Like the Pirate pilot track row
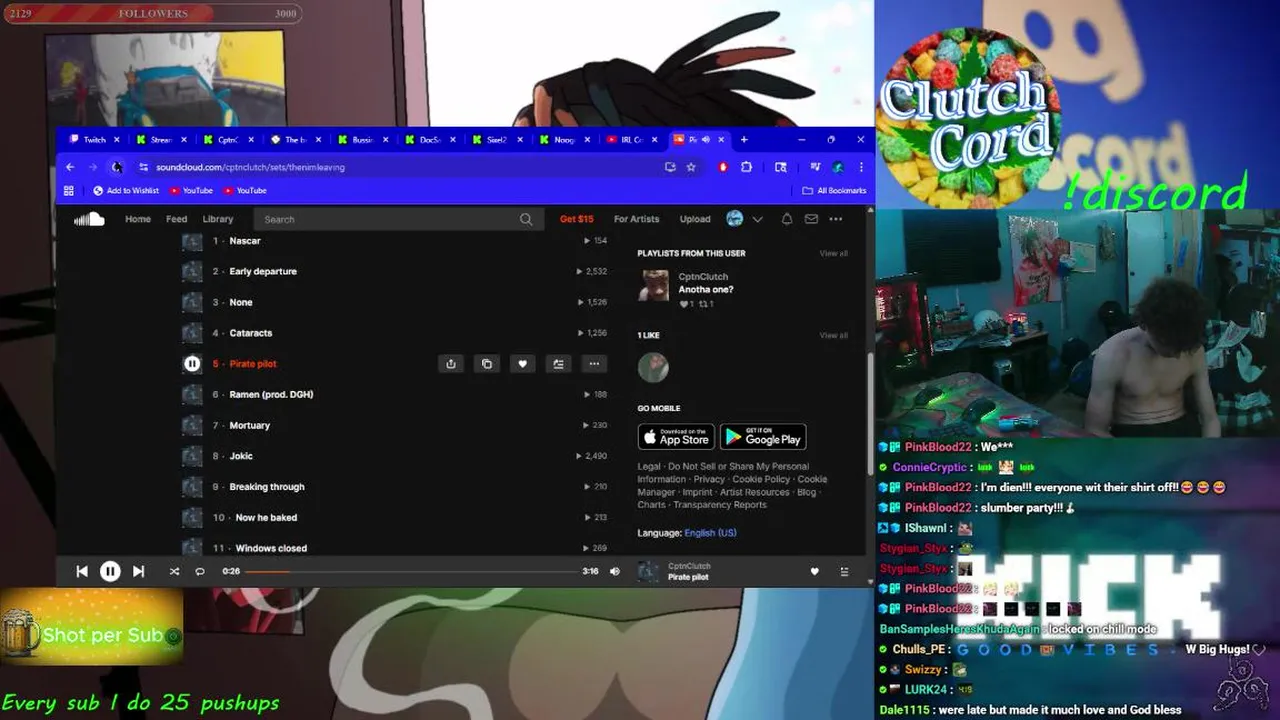Viewport: 1280px width, 720px height. (x=522, y=364)
